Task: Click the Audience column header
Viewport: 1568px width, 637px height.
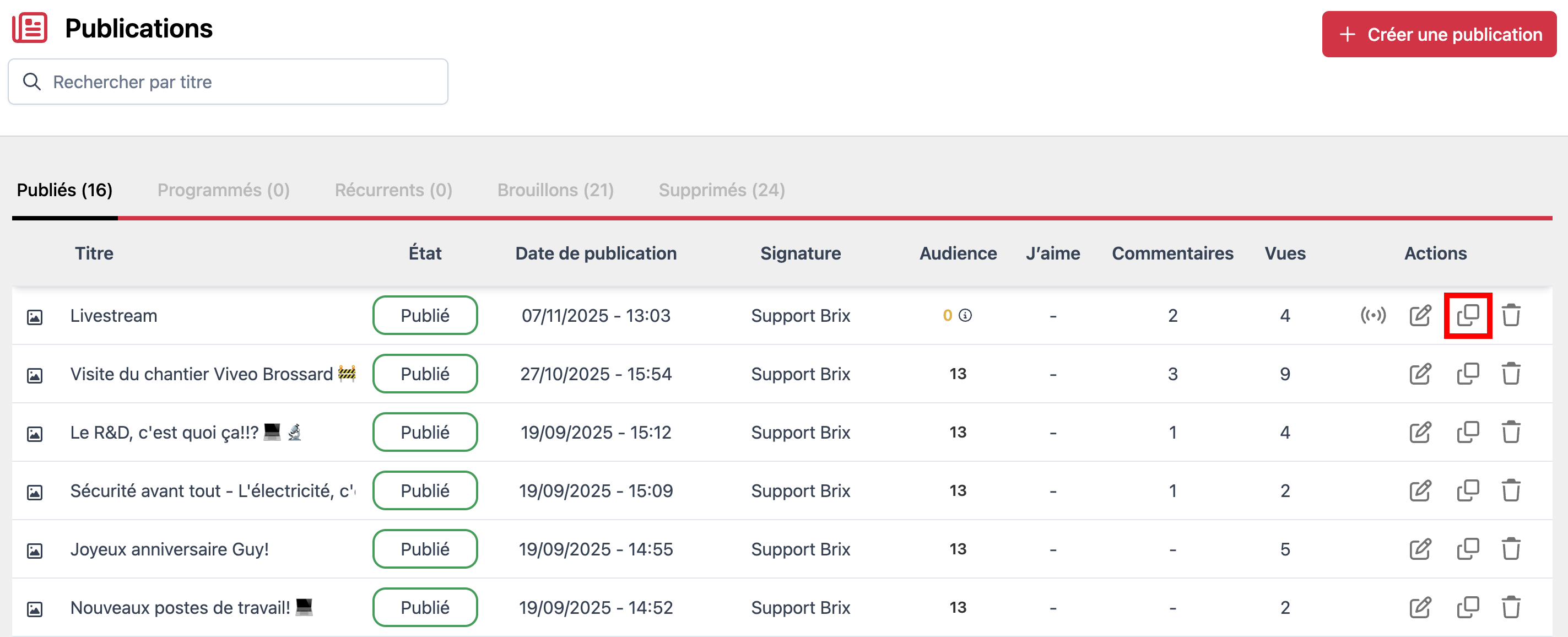Action: [x=958, y=253]
